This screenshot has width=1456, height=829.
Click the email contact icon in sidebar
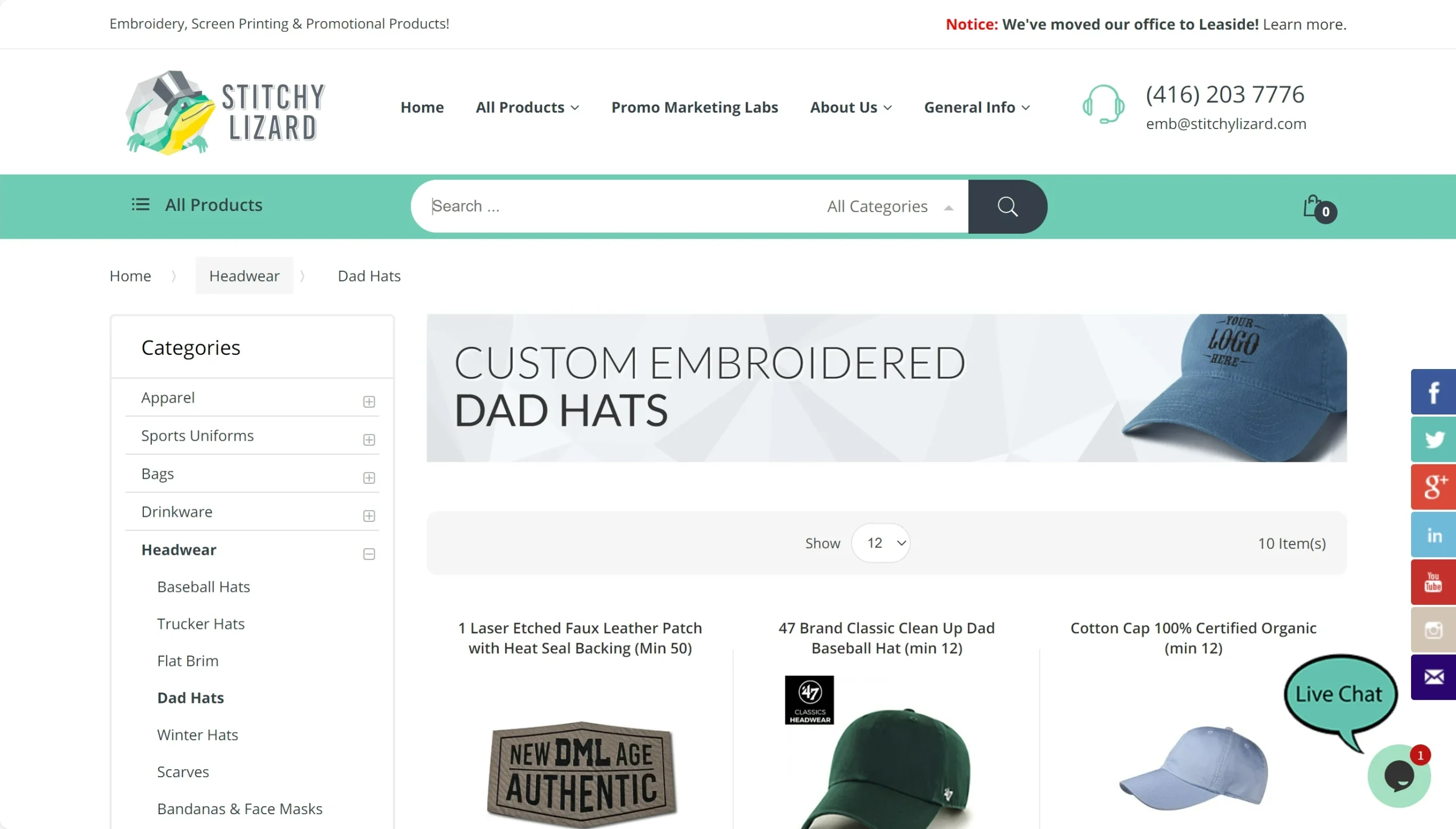click(x=1434, y=677)
